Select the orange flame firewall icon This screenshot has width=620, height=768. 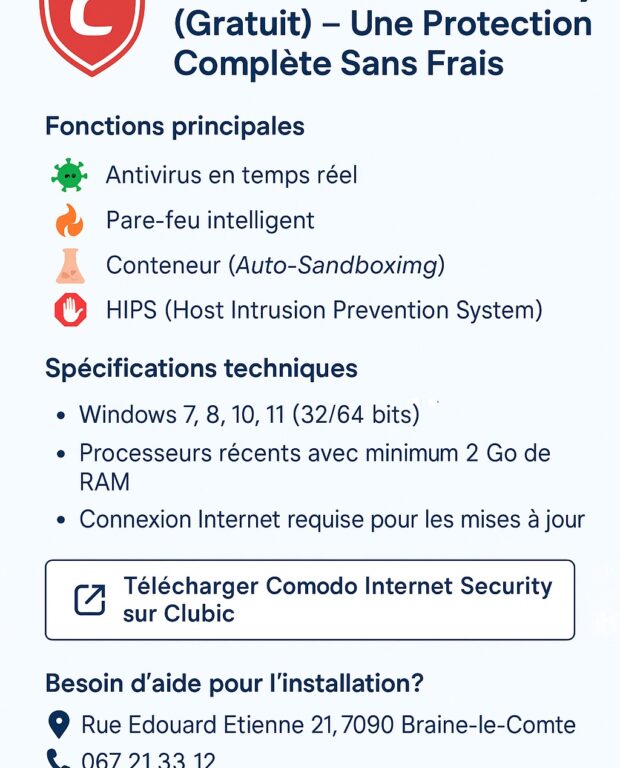(70, 220)
